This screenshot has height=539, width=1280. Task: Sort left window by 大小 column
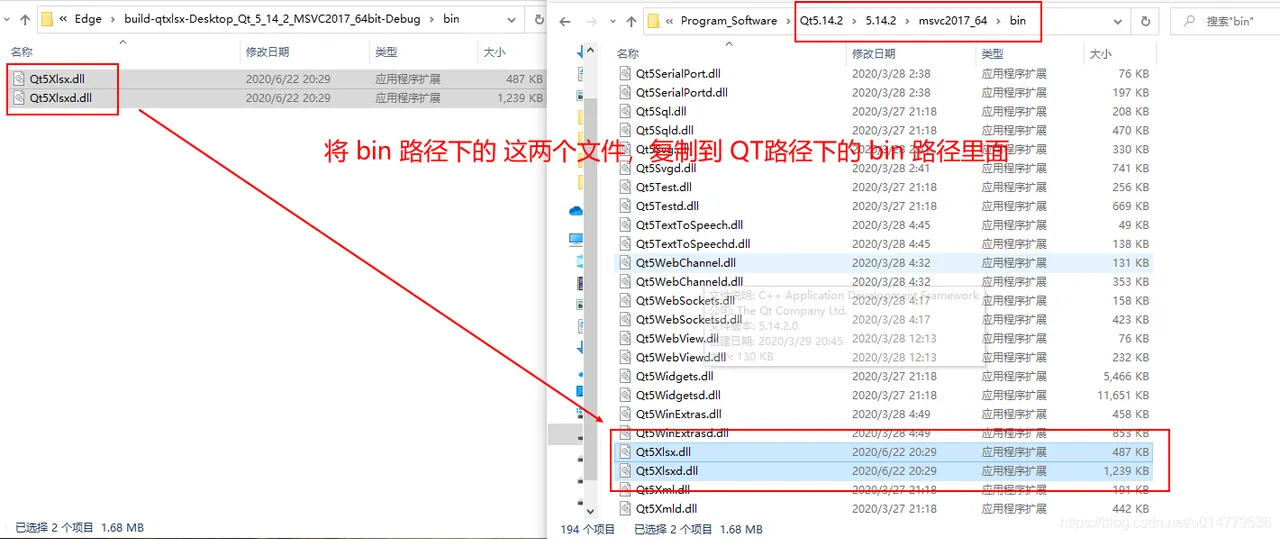494,52
